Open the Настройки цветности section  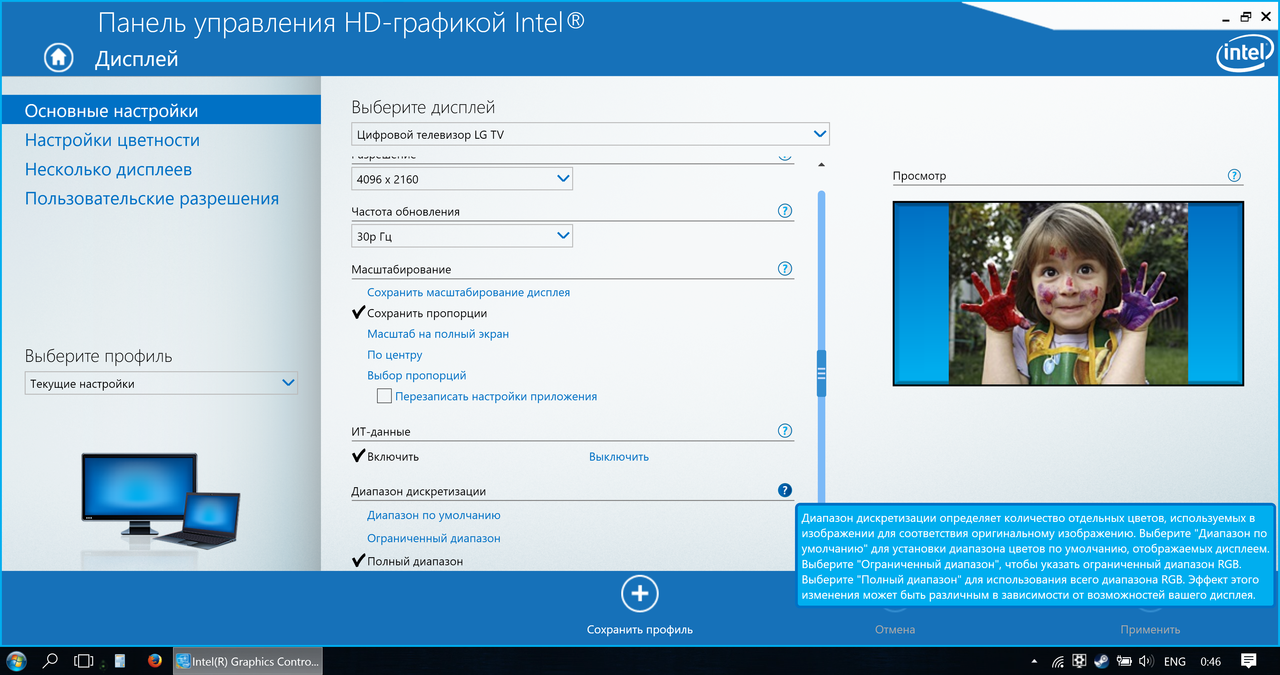(112, 140)
